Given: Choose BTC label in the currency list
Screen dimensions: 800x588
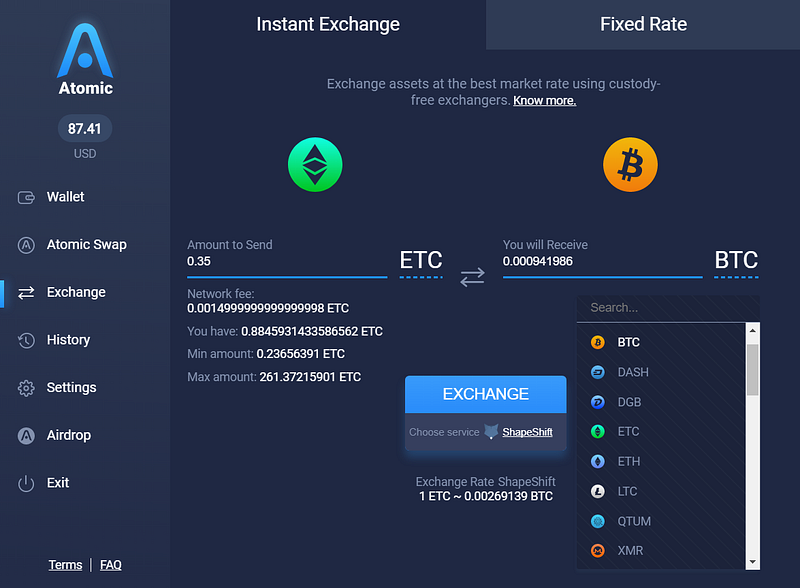Looking at the screenshot, I should click(x=629, y=342).
